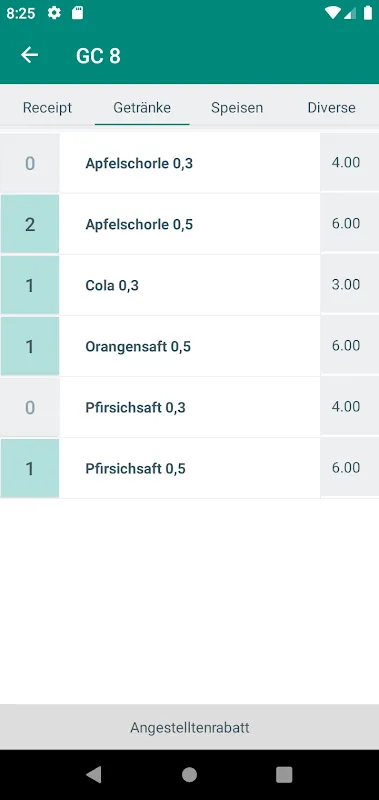Tap the GC 8 title
379x800 pixels.
point(98,56)
